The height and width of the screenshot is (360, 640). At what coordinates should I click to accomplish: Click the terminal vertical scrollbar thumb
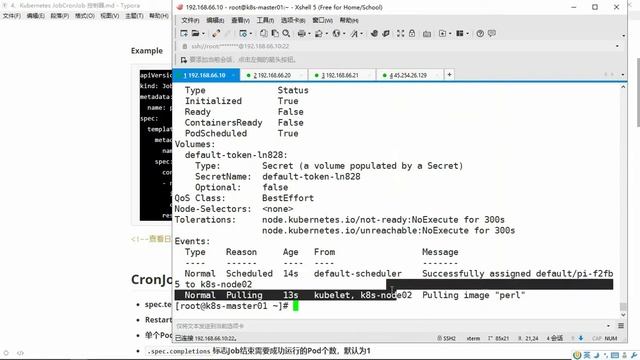coord(623,307)
